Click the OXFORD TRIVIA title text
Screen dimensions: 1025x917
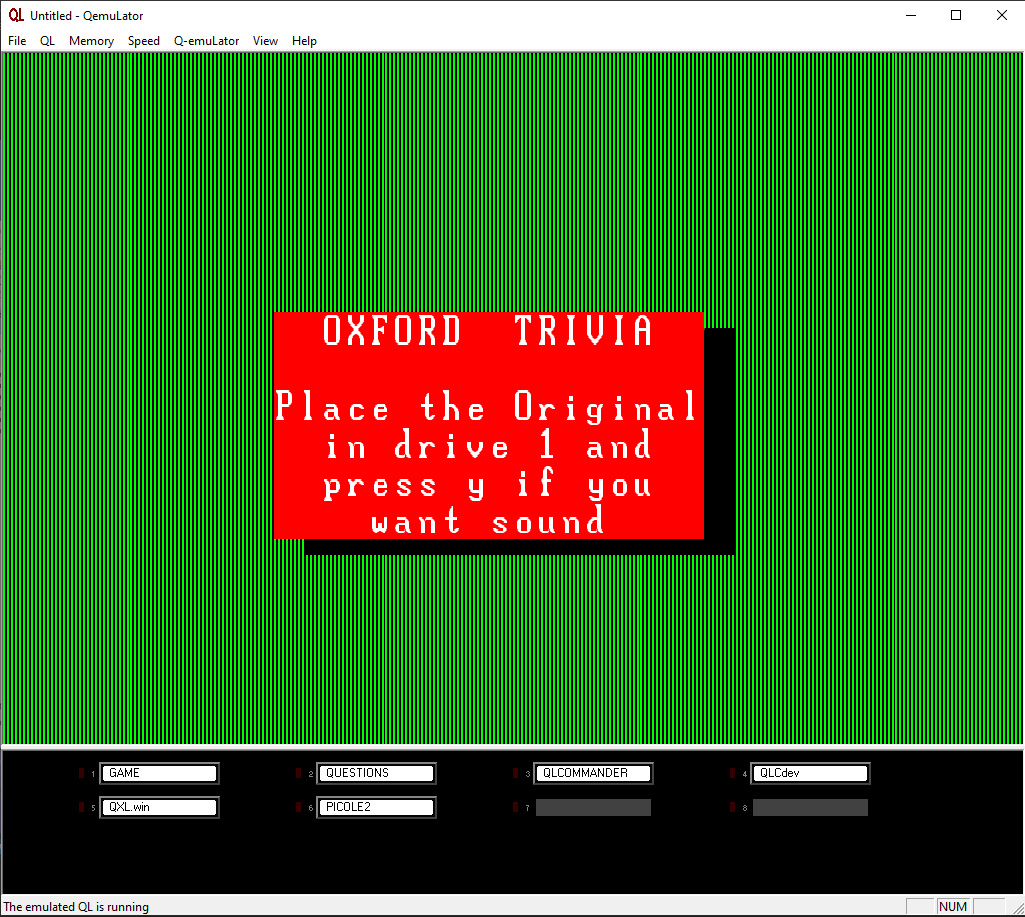click(488, 330)
